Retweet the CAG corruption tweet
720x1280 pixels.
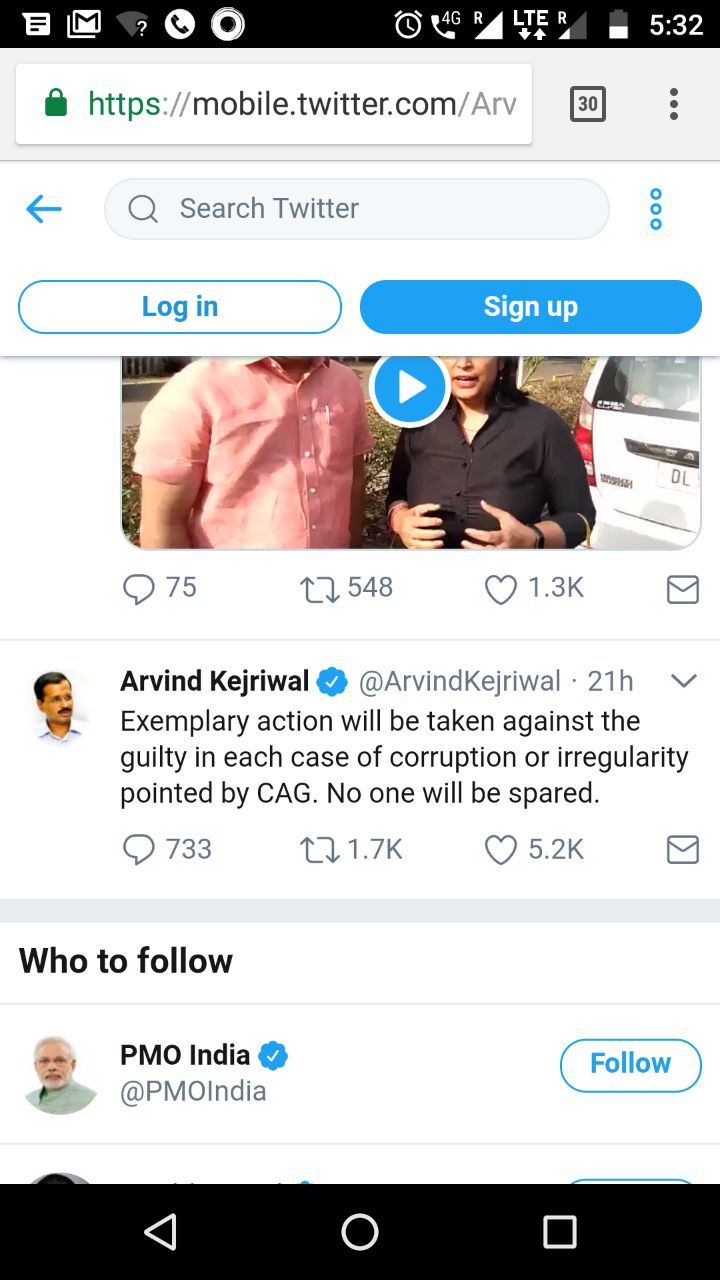(320, 850)
